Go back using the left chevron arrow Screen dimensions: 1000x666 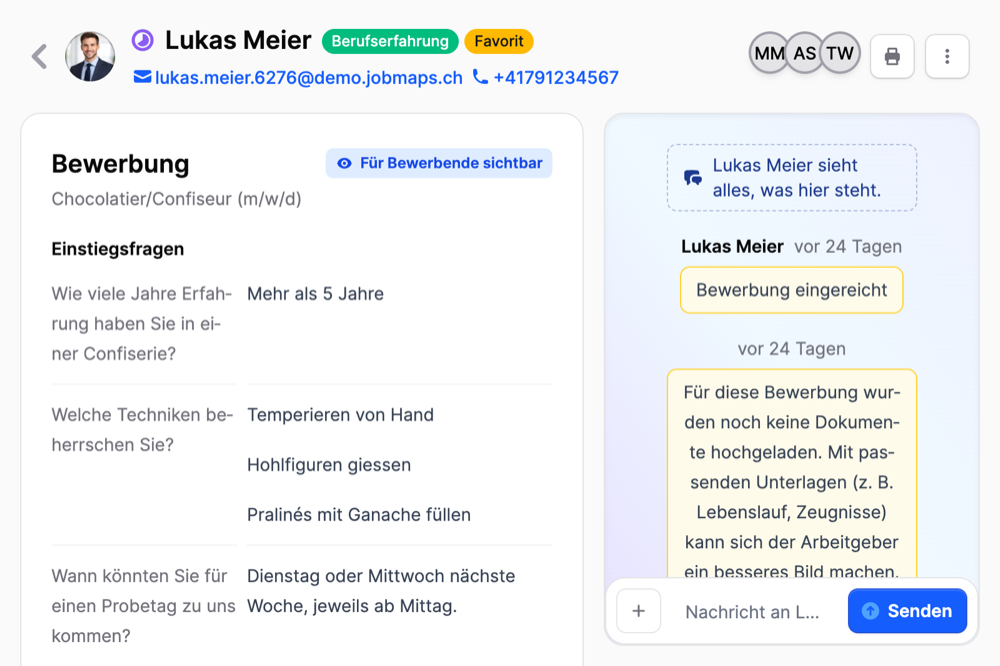point(40,56)
